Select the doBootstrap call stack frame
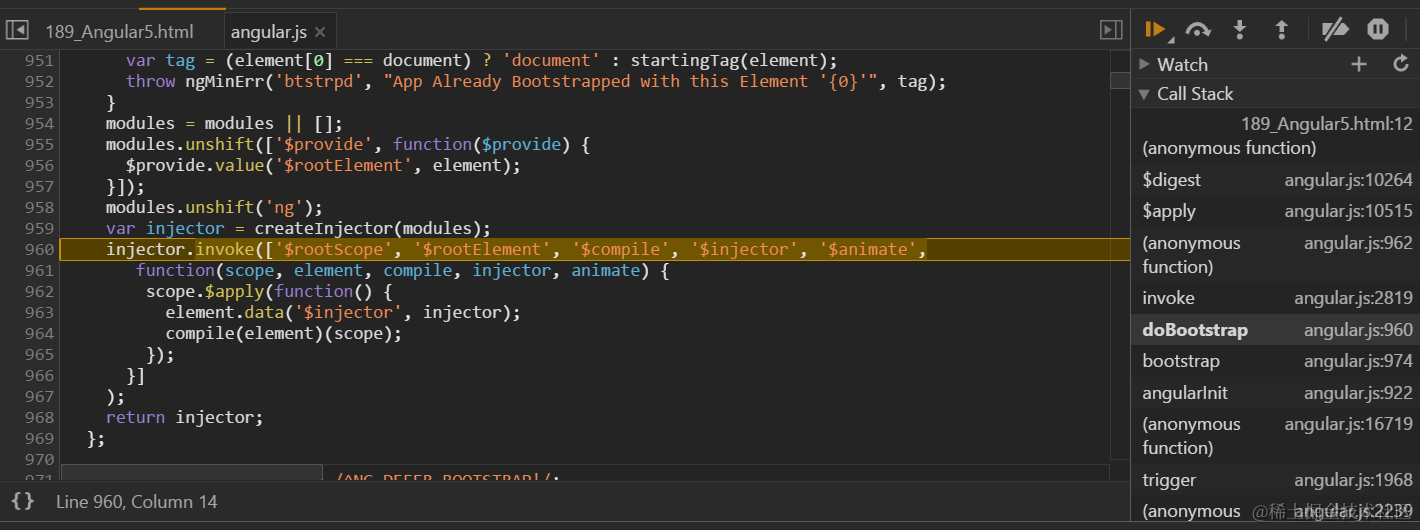Image resolution: width=1420 pixels, height=530 pixels. coord(1276,330)
